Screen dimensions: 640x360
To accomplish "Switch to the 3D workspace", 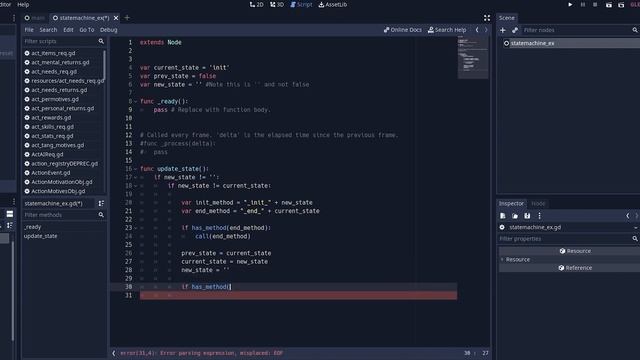I will (x=277, y=4).
